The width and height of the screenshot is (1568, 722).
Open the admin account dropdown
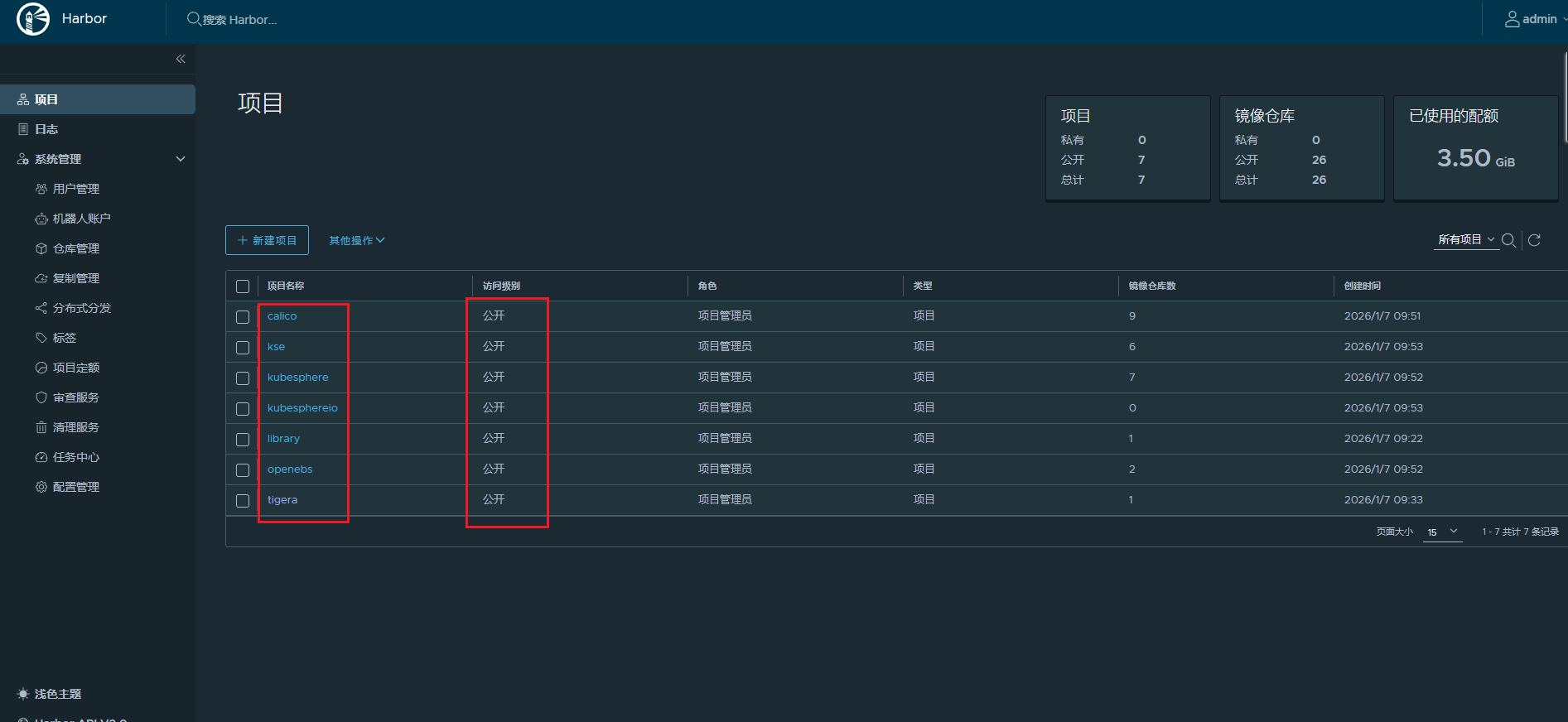(1536, 19)
